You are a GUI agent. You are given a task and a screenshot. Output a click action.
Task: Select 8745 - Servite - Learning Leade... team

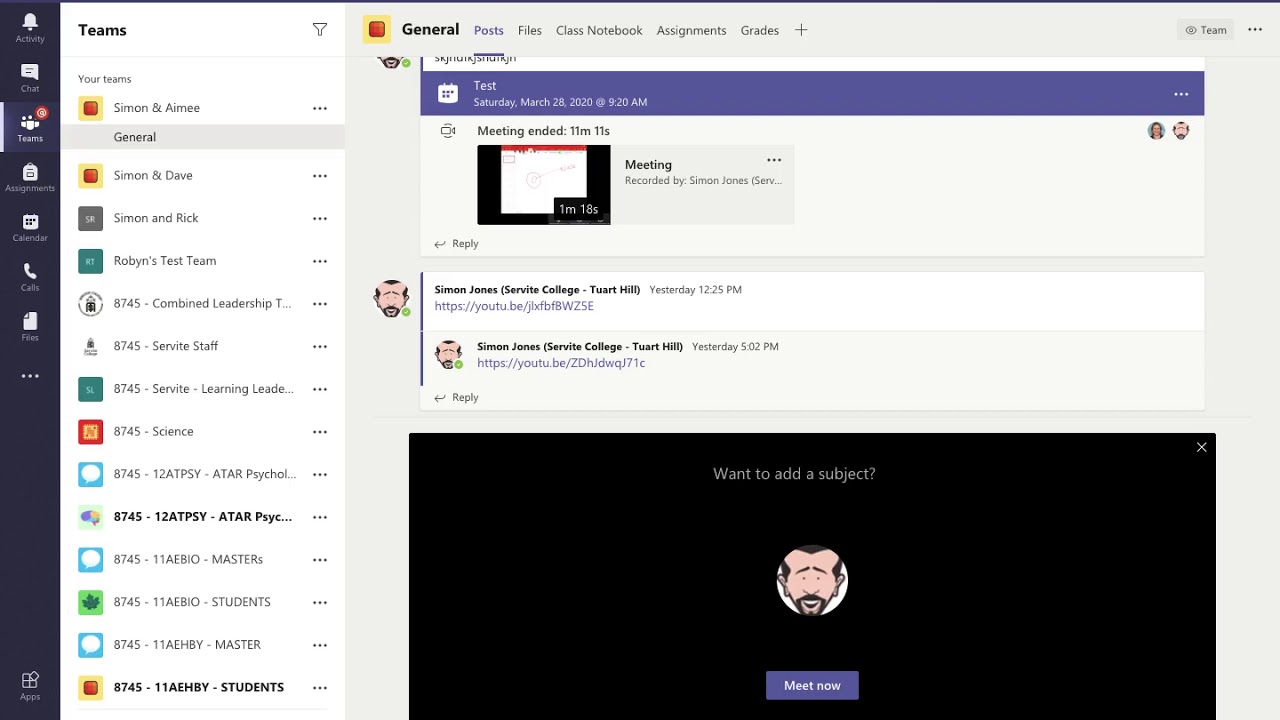click(x=204, y=389)
